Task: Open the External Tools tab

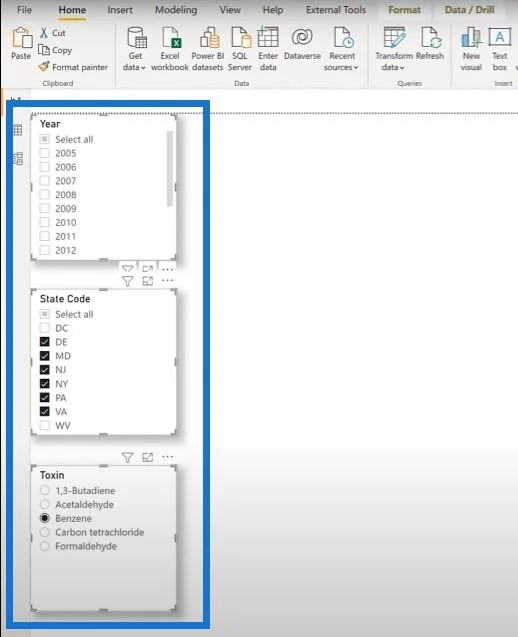Action: click(x=336, y=10)
